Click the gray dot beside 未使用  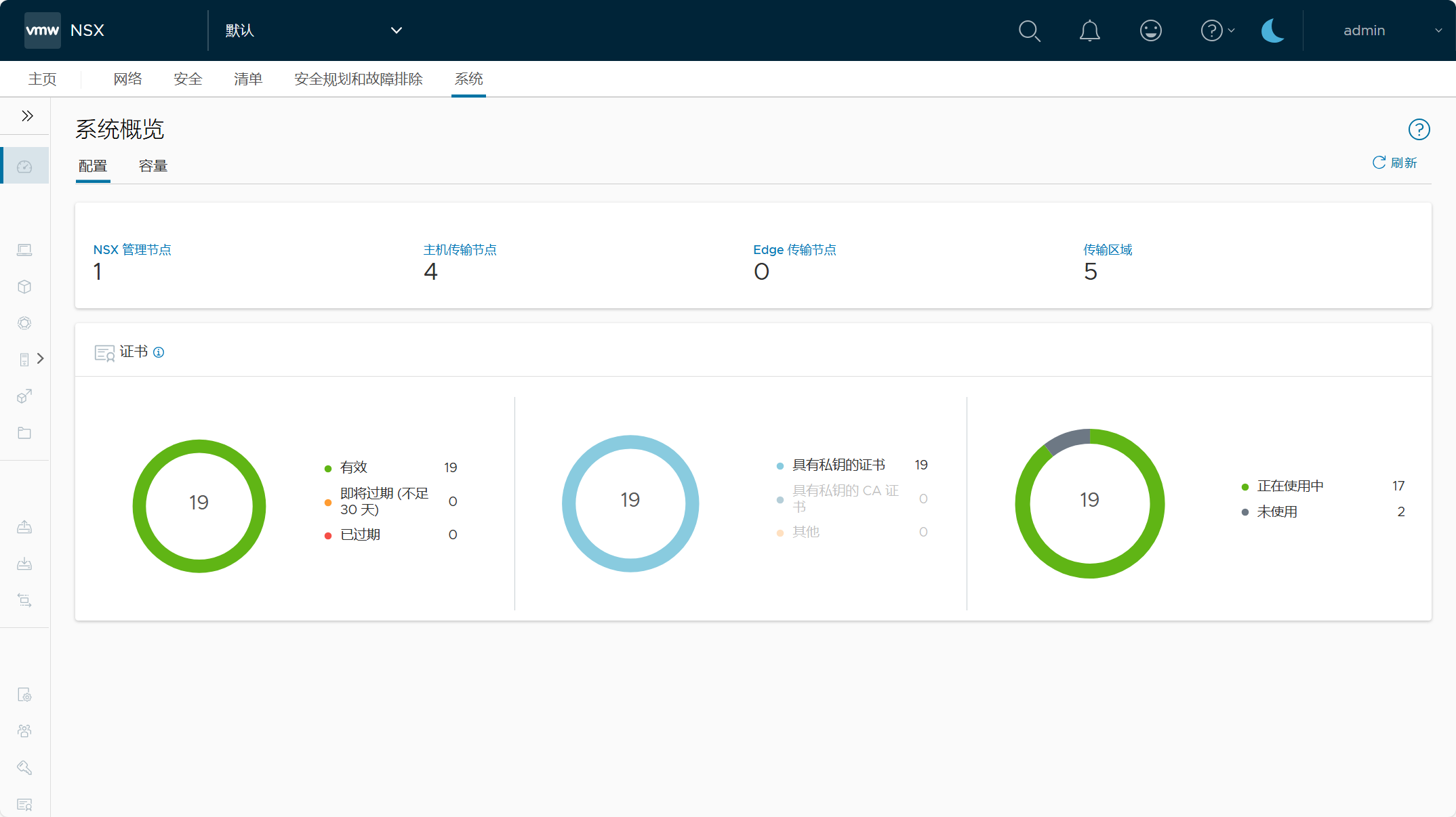click(1245, 512)
